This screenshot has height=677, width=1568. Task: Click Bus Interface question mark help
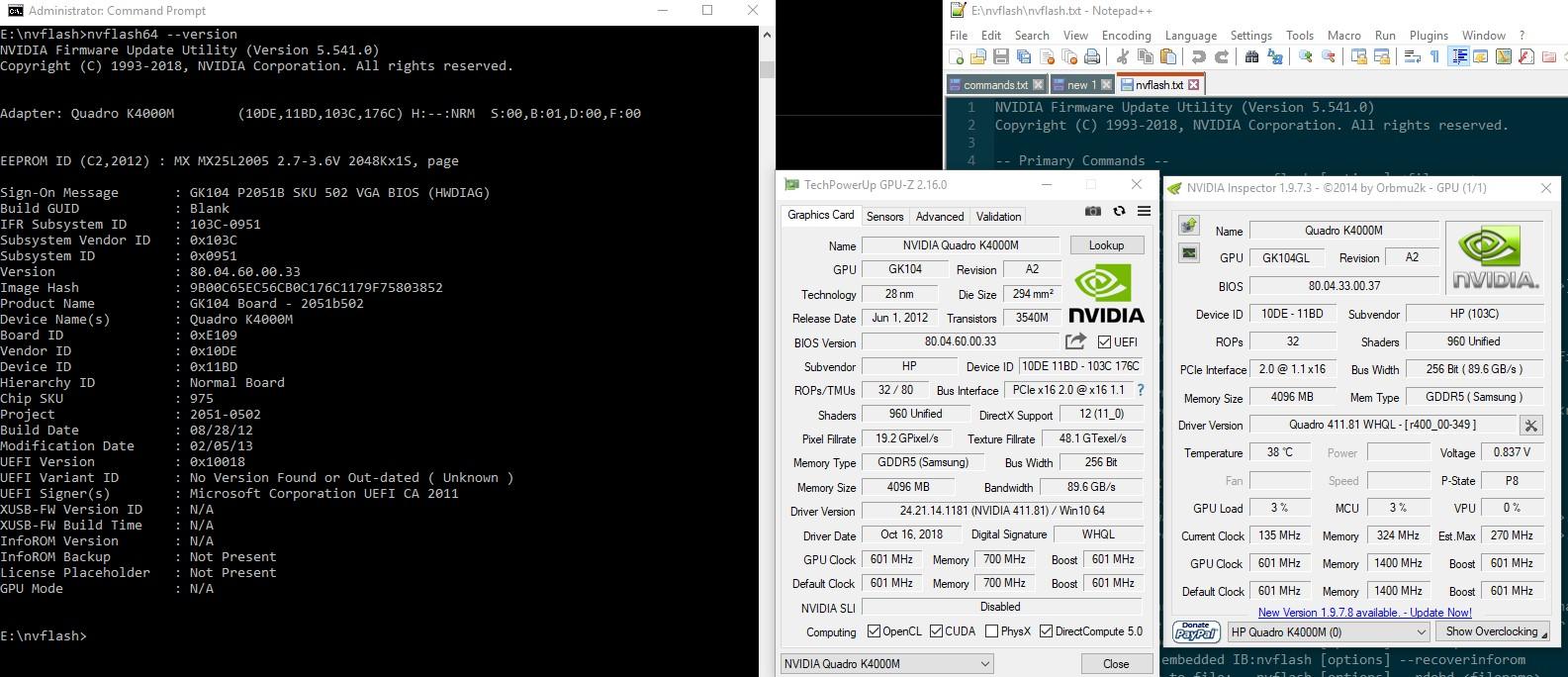(1141, 390)
